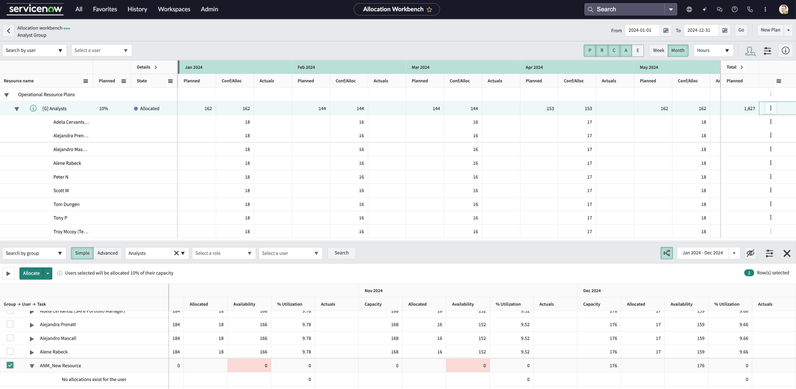Click the green Allocate button
Image resolution: width=796 pixels, height=389 pixels.
click(31, 273)
